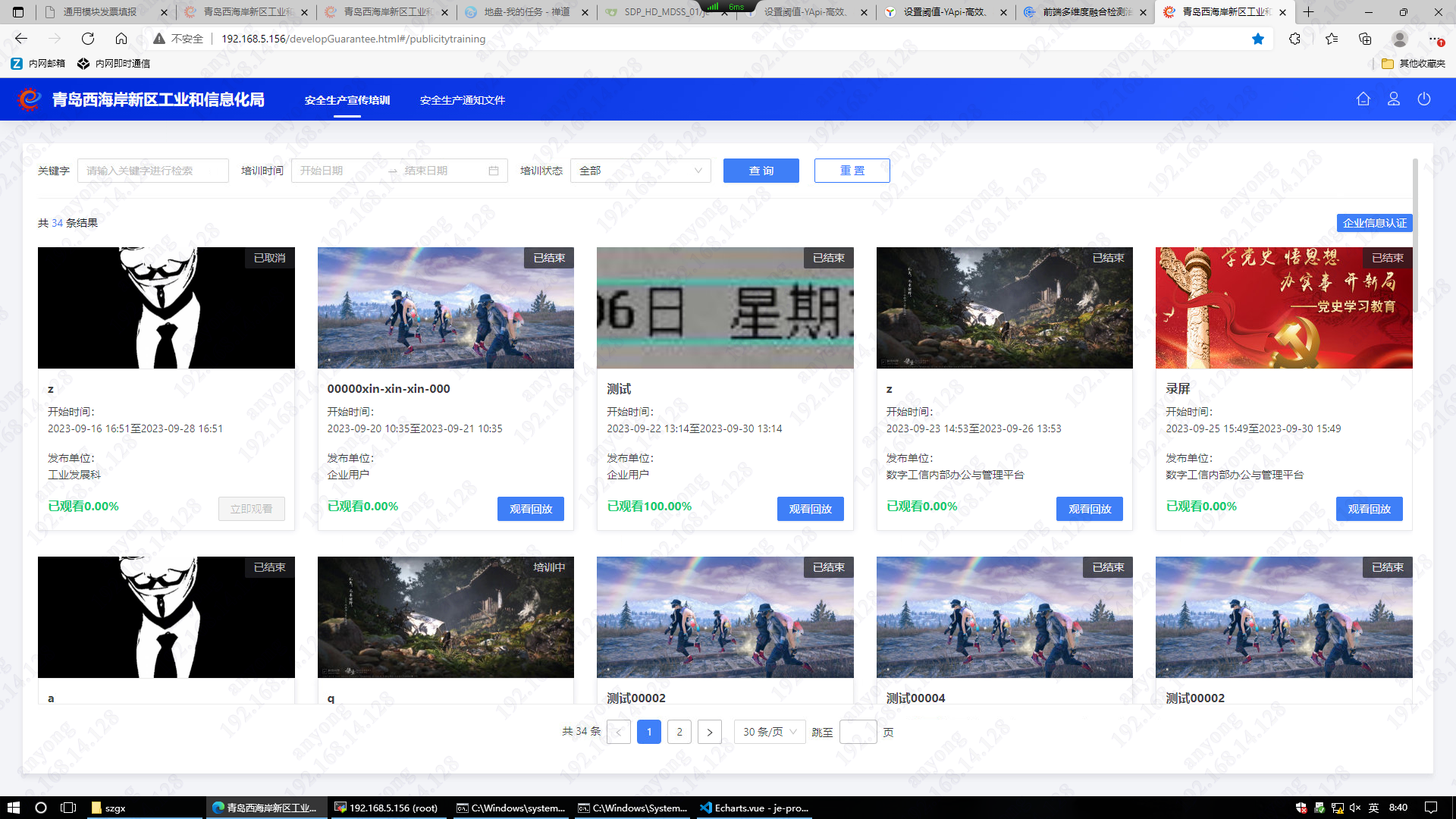Click the page vertical scrollbar
Screen dimensions: 1456x819
pyautogui.click(x=1415, y=235)
